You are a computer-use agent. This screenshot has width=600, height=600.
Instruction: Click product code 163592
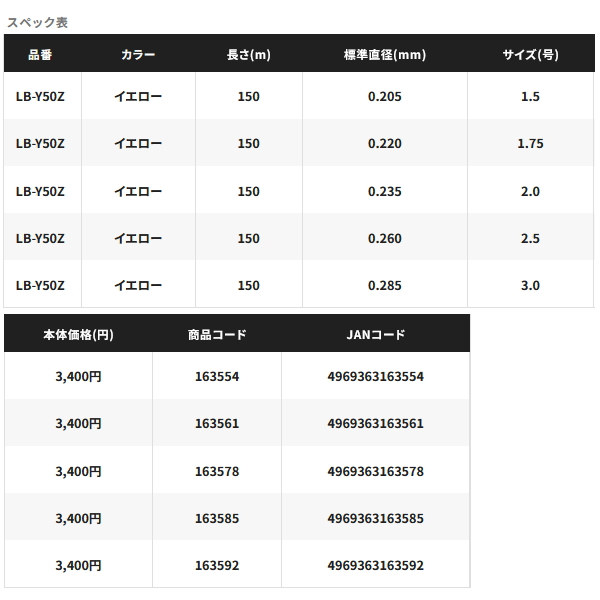point(217,566)
